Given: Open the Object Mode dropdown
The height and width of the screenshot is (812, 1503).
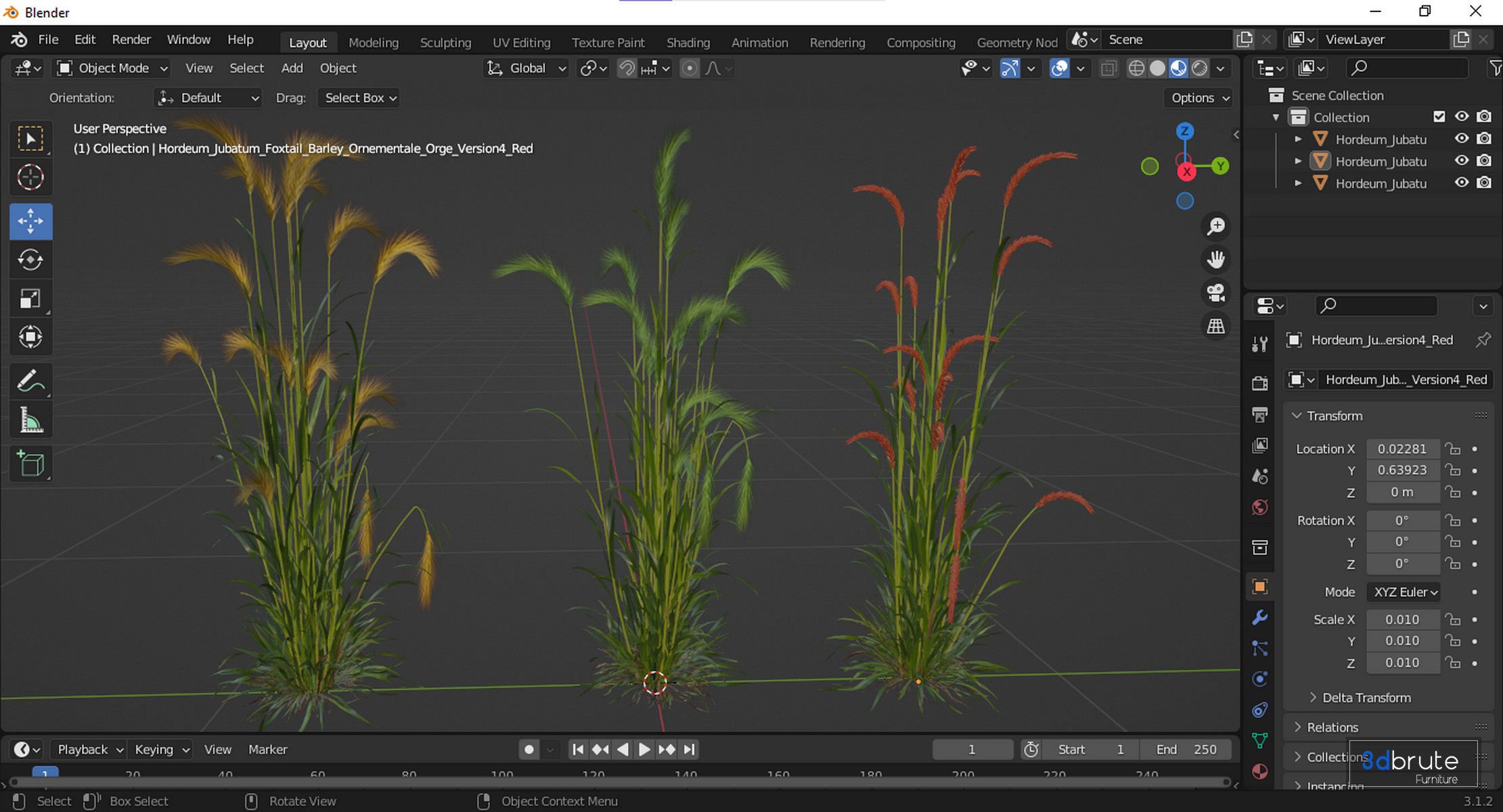Looking at the screenshot, I should (x=112, y=68).
